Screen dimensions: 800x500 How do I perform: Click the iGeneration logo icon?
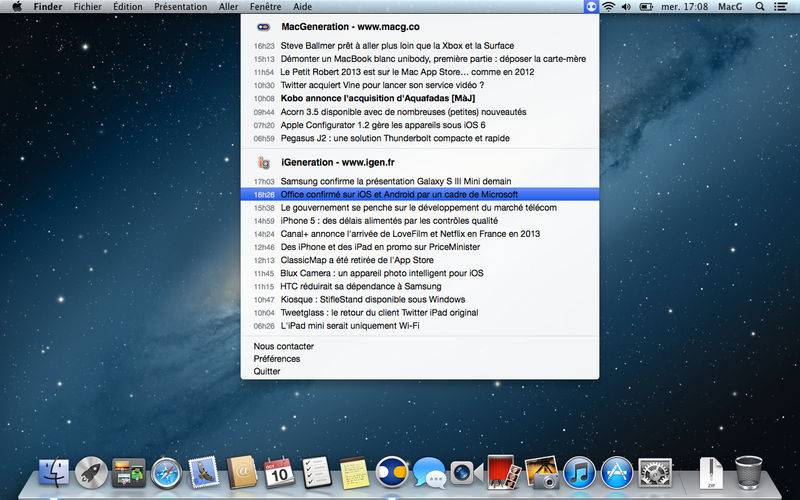click(x=264, y=162)
